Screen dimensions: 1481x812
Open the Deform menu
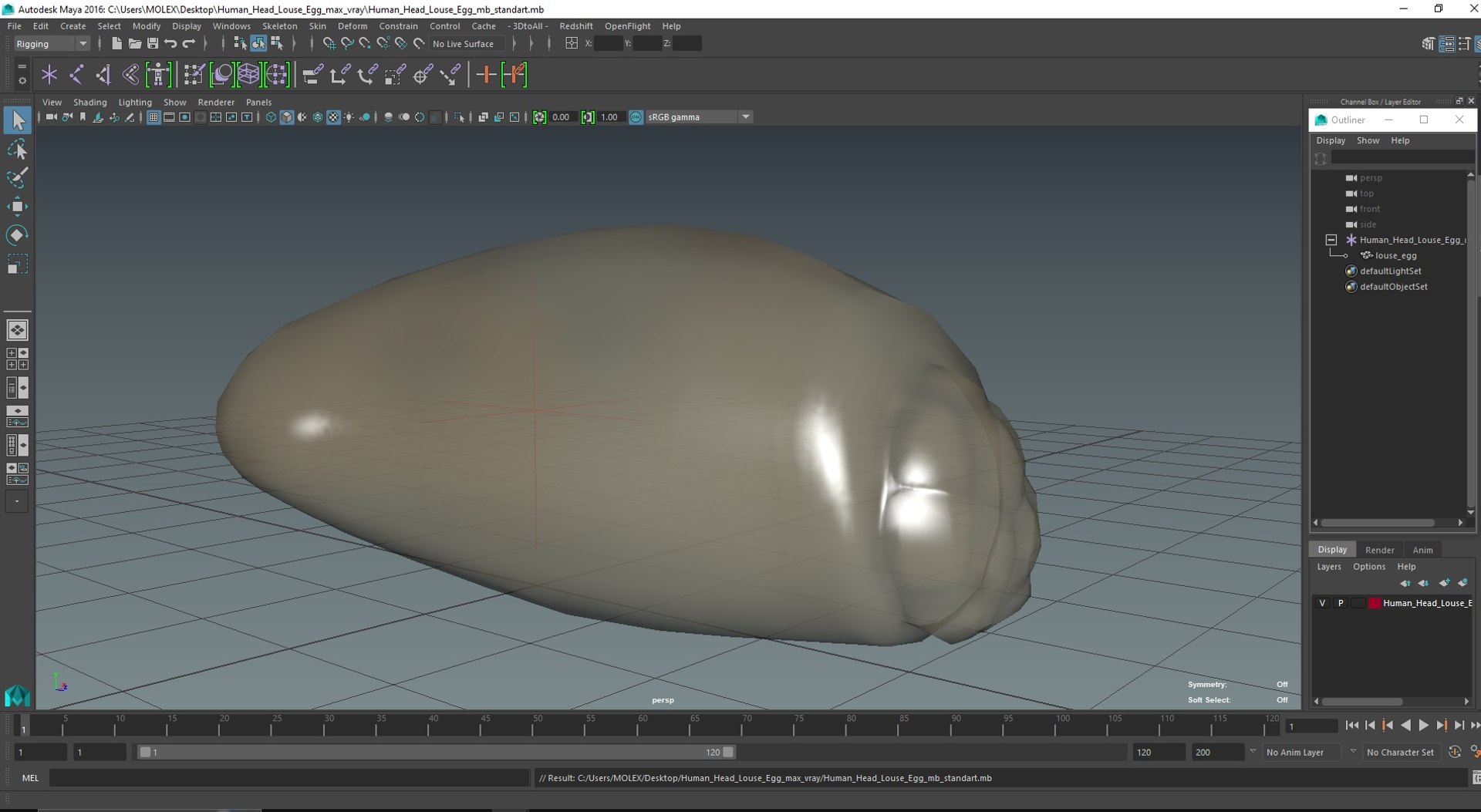353,26
